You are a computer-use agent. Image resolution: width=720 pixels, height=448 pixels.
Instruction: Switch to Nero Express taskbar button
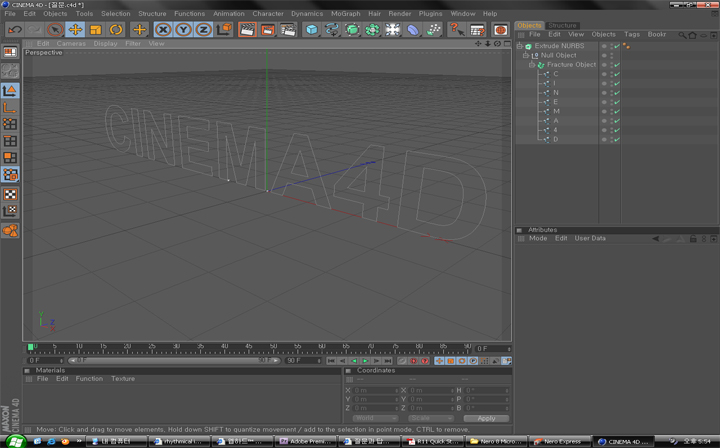click(559, 442)
